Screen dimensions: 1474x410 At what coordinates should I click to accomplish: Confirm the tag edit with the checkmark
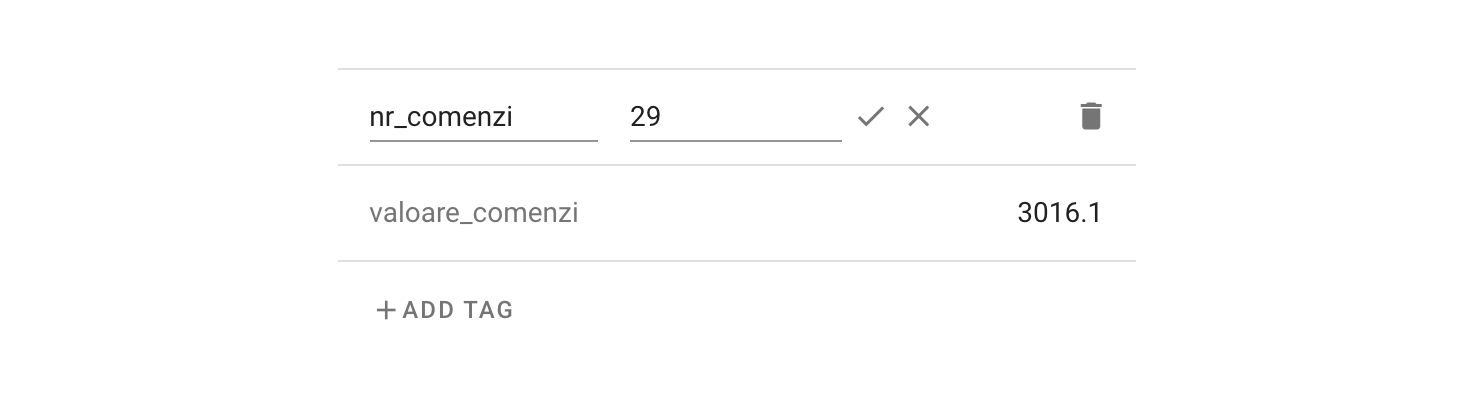click(x=871, y=117)
